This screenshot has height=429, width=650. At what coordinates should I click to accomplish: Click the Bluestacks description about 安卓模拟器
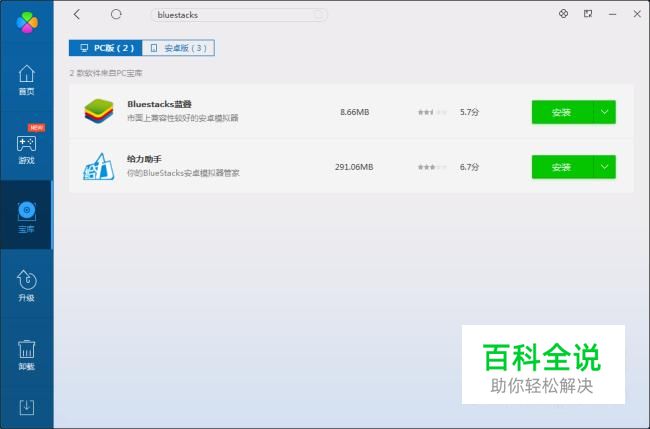tap(183, 118)
